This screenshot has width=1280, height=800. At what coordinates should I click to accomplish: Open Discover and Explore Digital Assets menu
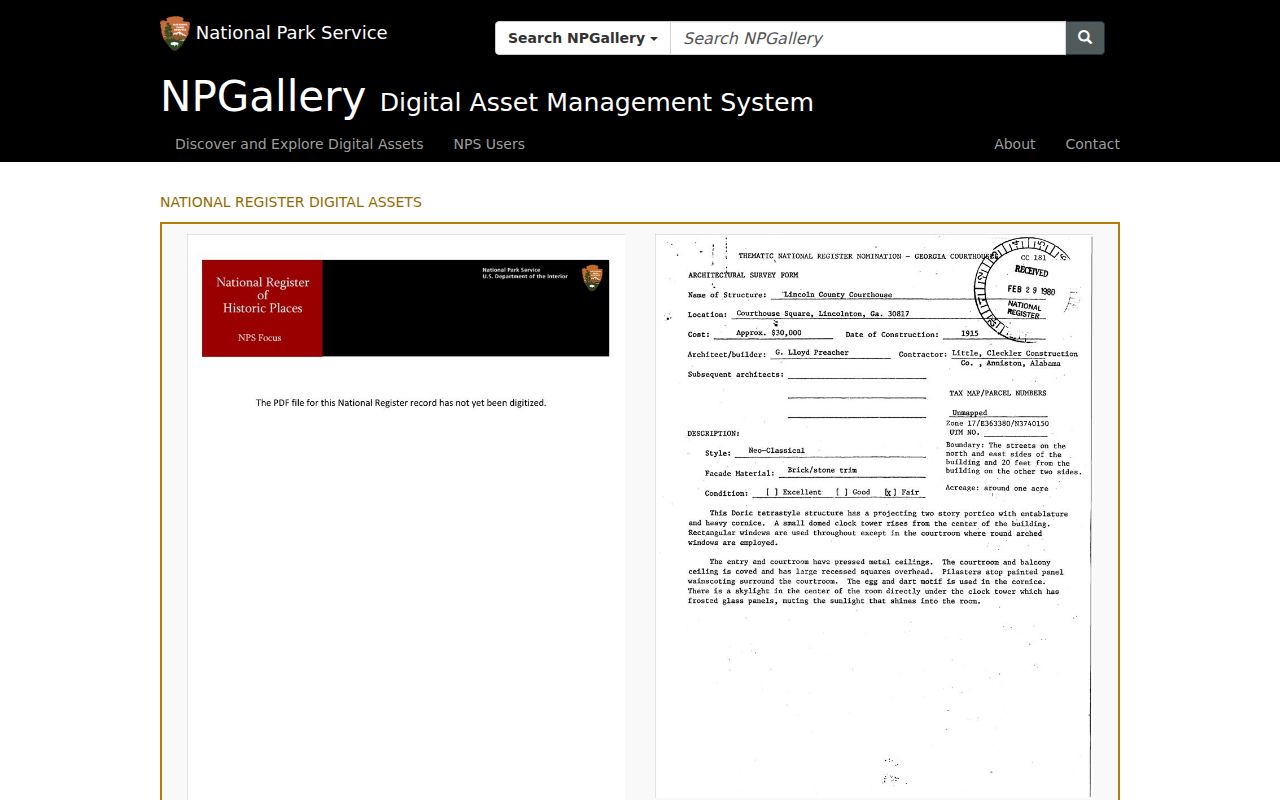click(299, 144)
